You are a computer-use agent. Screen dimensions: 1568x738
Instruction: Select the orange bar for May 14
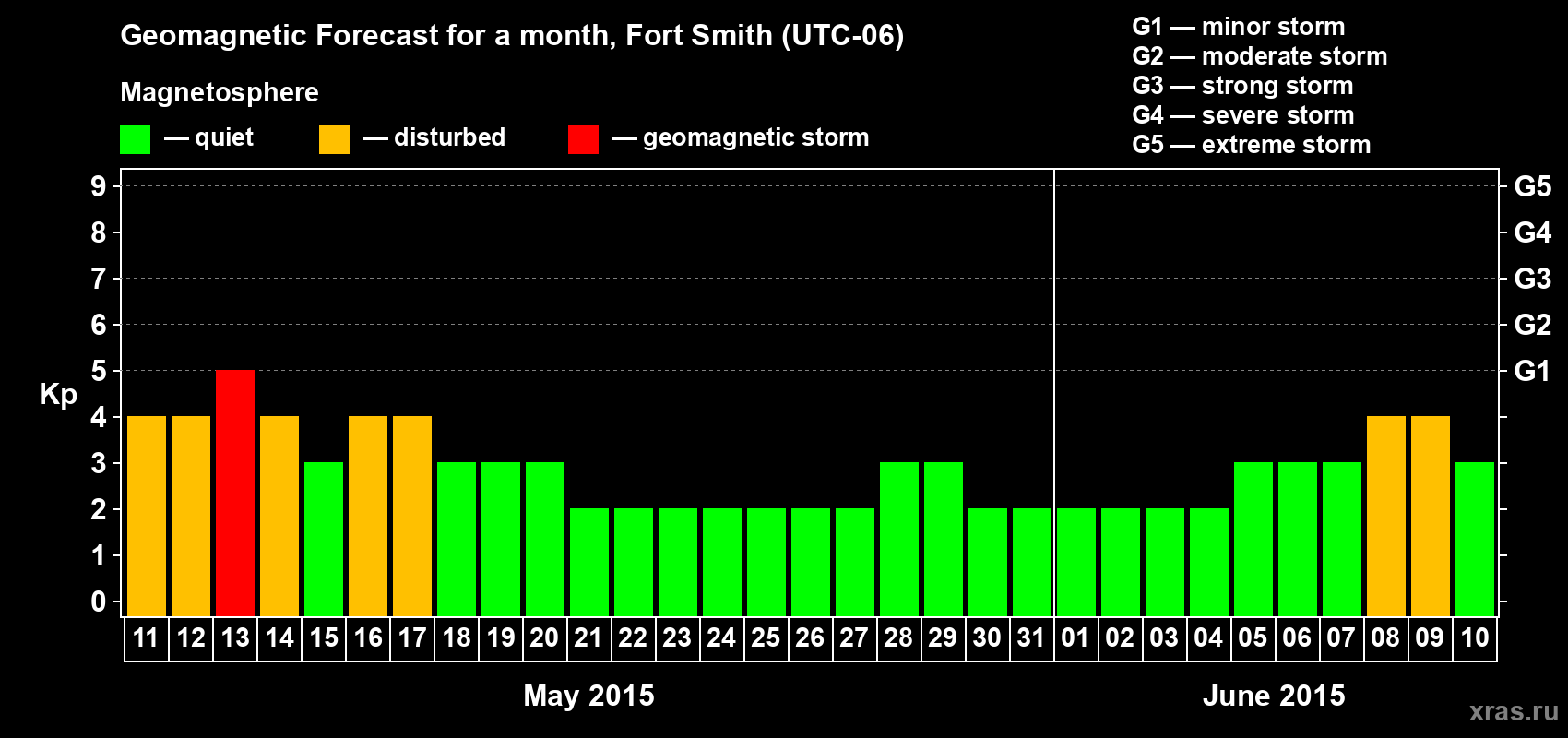pyautogui.click(x=279, y=517)
